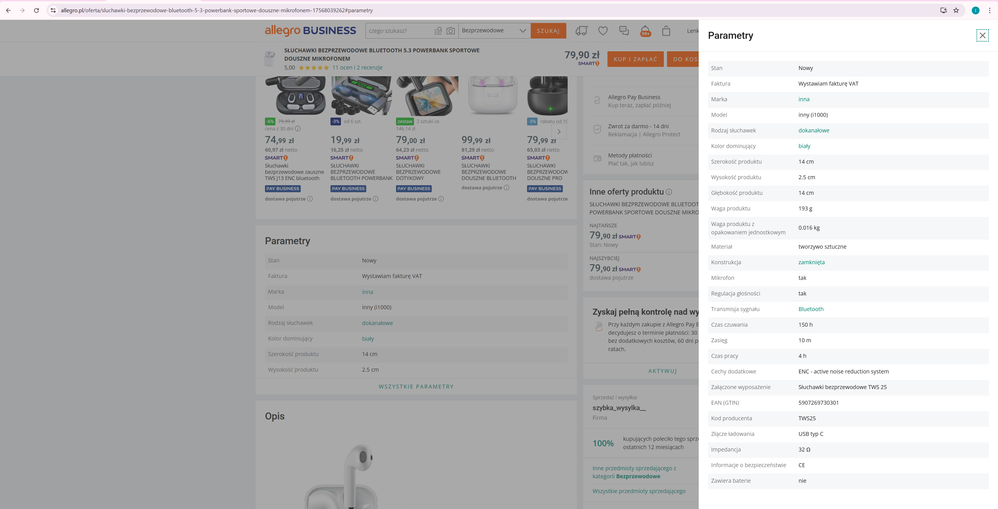Screen dimensions: 998x509
Task: Close the Parametry side panel
Action: click(982, 35)
